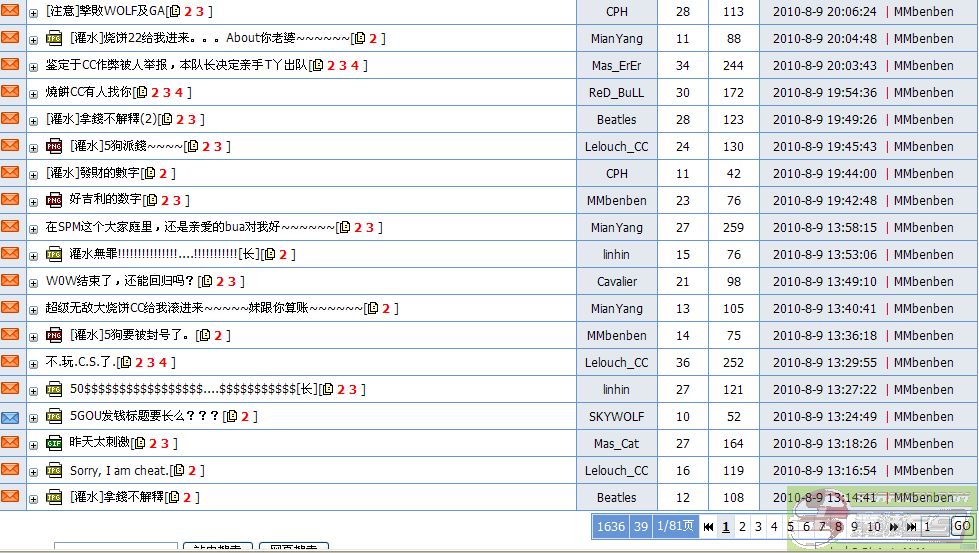Click the PNG icon beside 好吉利的数字 thread
Image resolution: width=979 pixels, height=553 pixels.
point(54,200)
